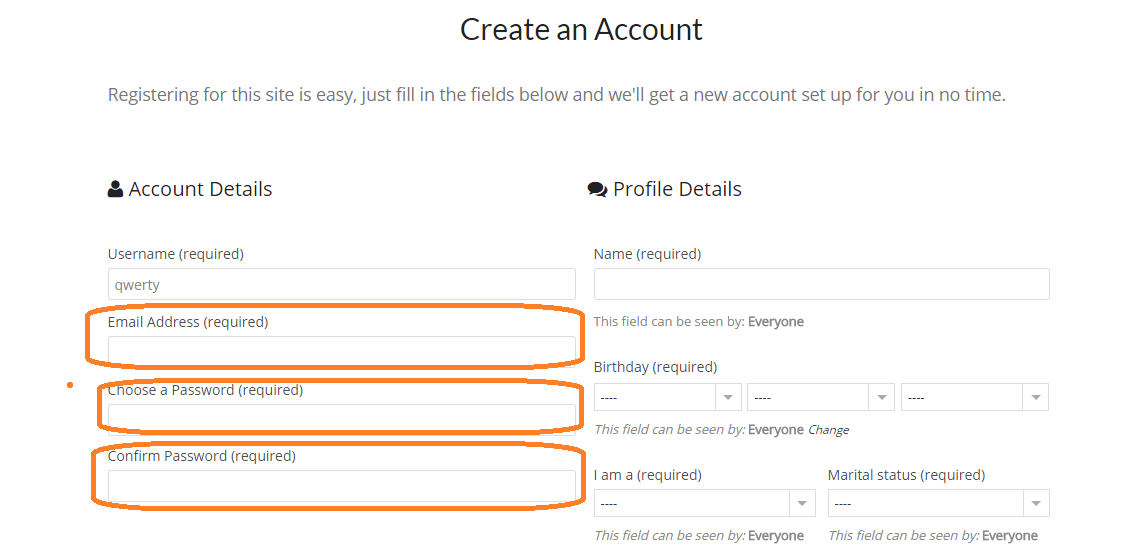Click the Change visibility link under Birthday
This screenshot has width=1136, height=547.
pyautogui.click(x=828, y=430)
